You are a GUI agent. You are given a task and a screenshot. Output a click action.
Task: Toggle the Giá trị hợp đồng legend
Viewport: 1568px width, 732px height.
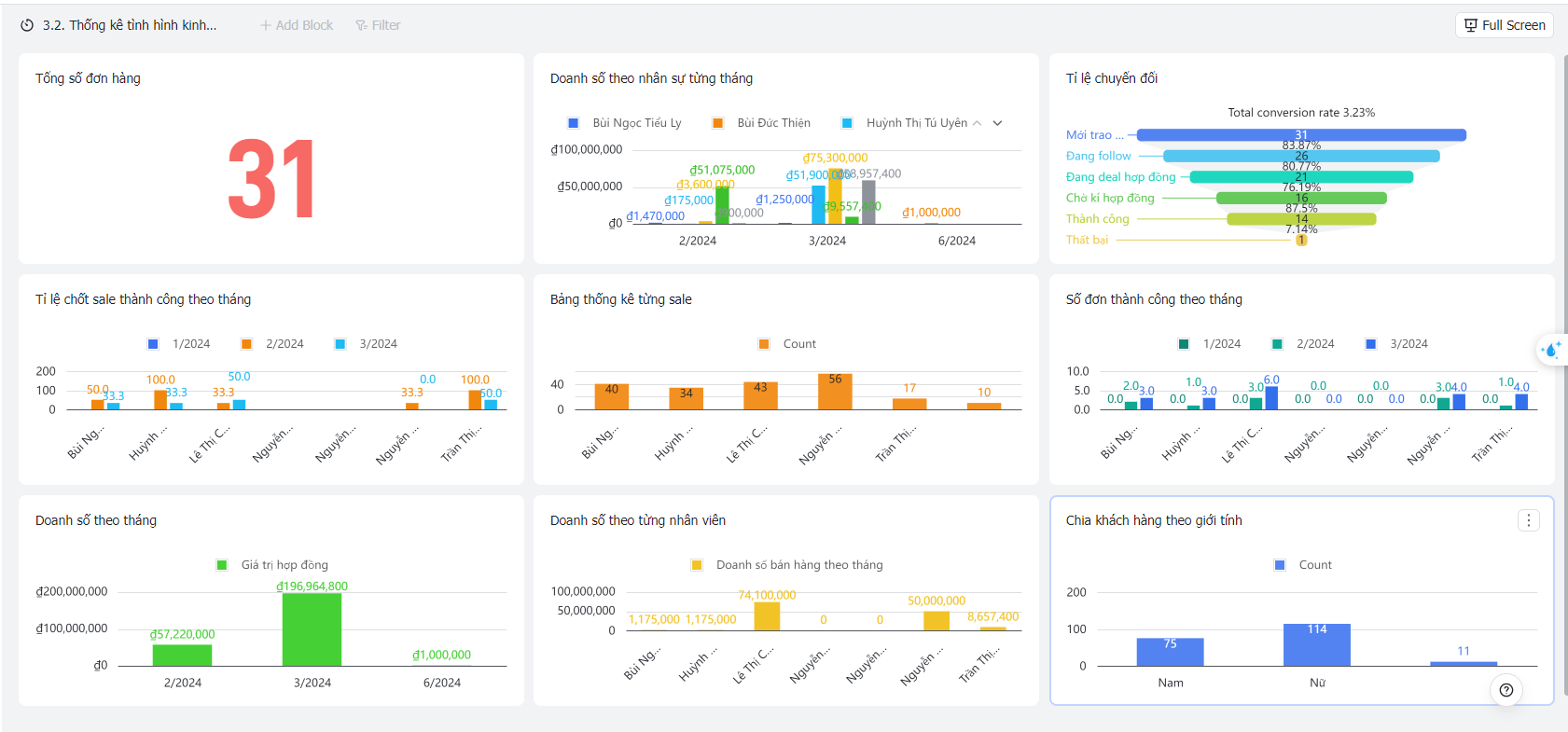272,565
